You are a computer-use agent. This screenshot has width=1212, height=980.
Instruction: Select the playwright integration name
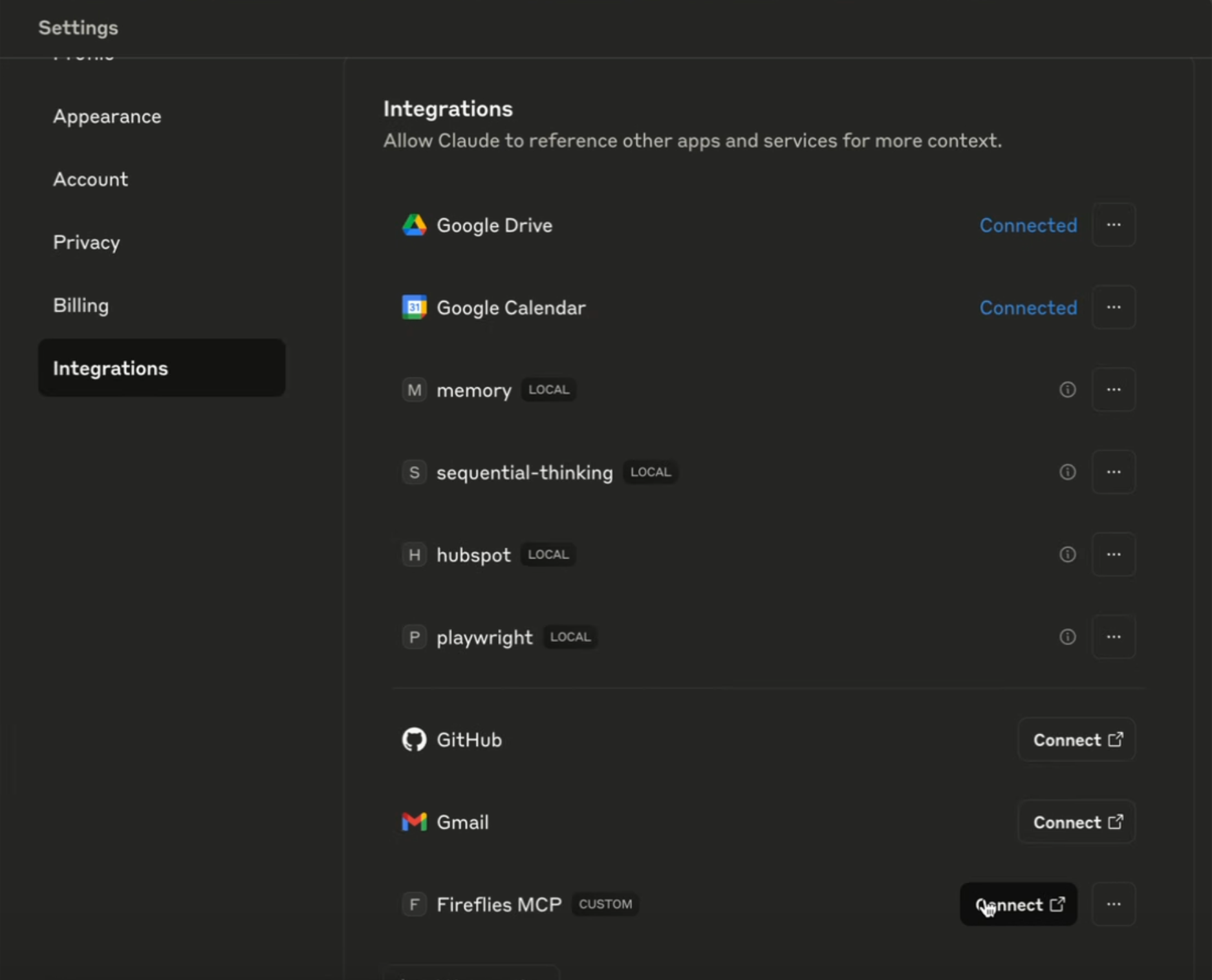[484, 637]
